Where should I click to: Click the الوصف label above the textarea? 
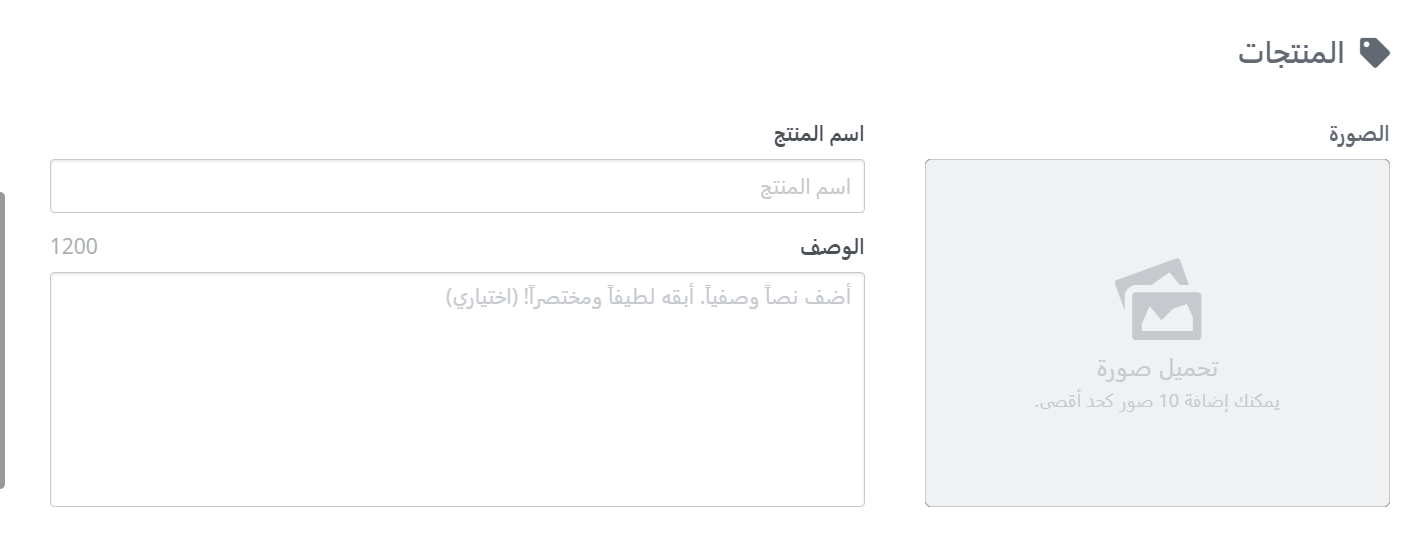coord(832,246)
